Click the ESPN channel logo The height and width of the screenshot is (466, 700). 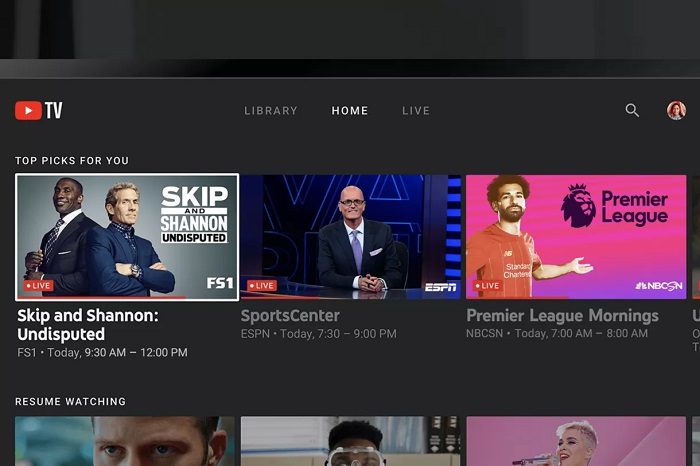[440, 287]
